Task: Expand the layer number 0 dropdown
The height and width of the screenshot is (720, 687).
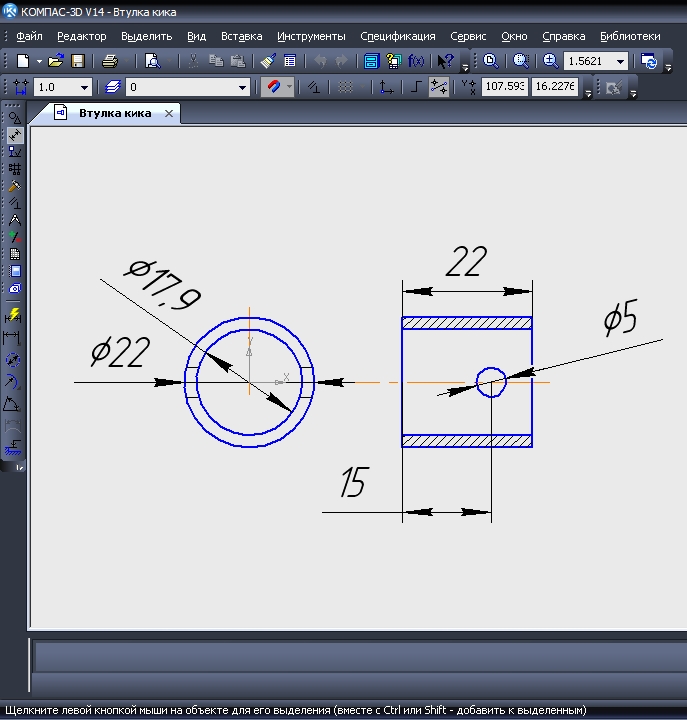Action: (242, 87)
